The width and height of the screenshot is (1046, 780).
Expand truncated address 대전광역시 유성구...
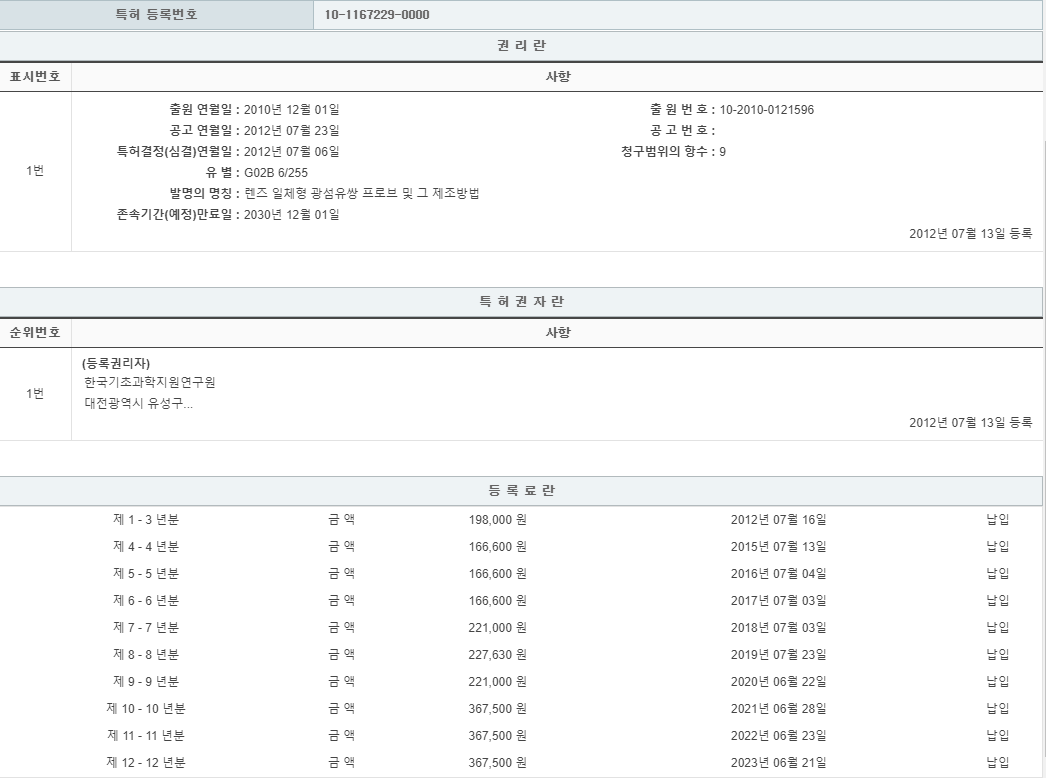139,404
